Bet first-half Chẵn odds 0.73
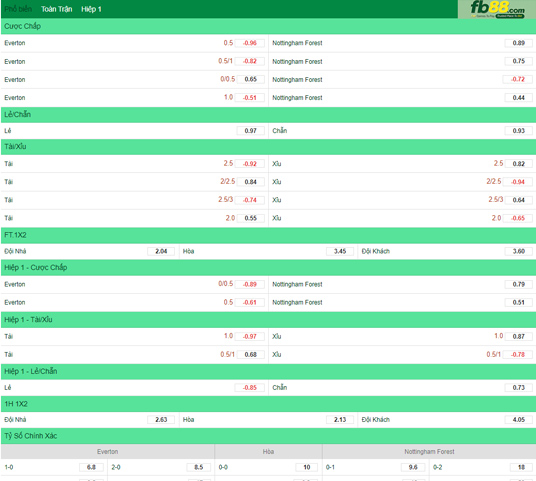Screen dimensions: 536x481 tap(519, 388)
